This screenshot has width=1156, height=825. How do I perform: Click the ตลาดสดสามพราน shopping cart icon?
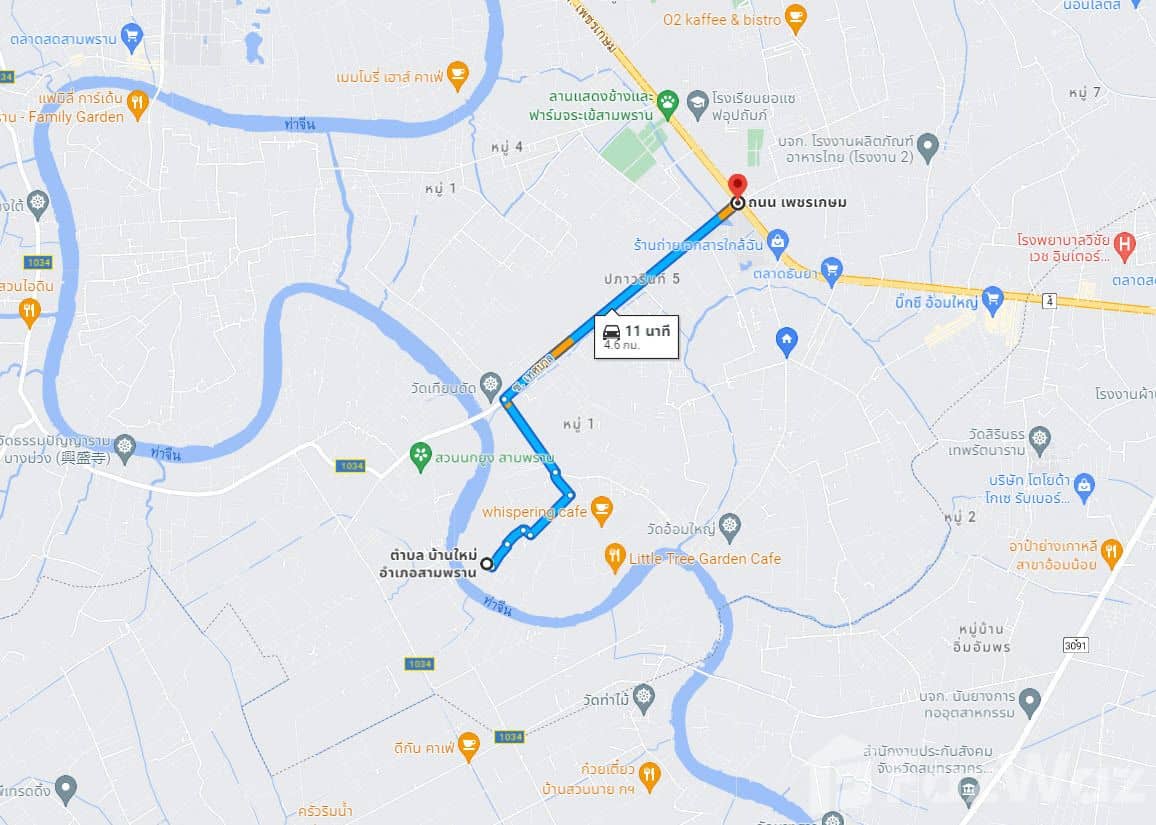(132, 38)
